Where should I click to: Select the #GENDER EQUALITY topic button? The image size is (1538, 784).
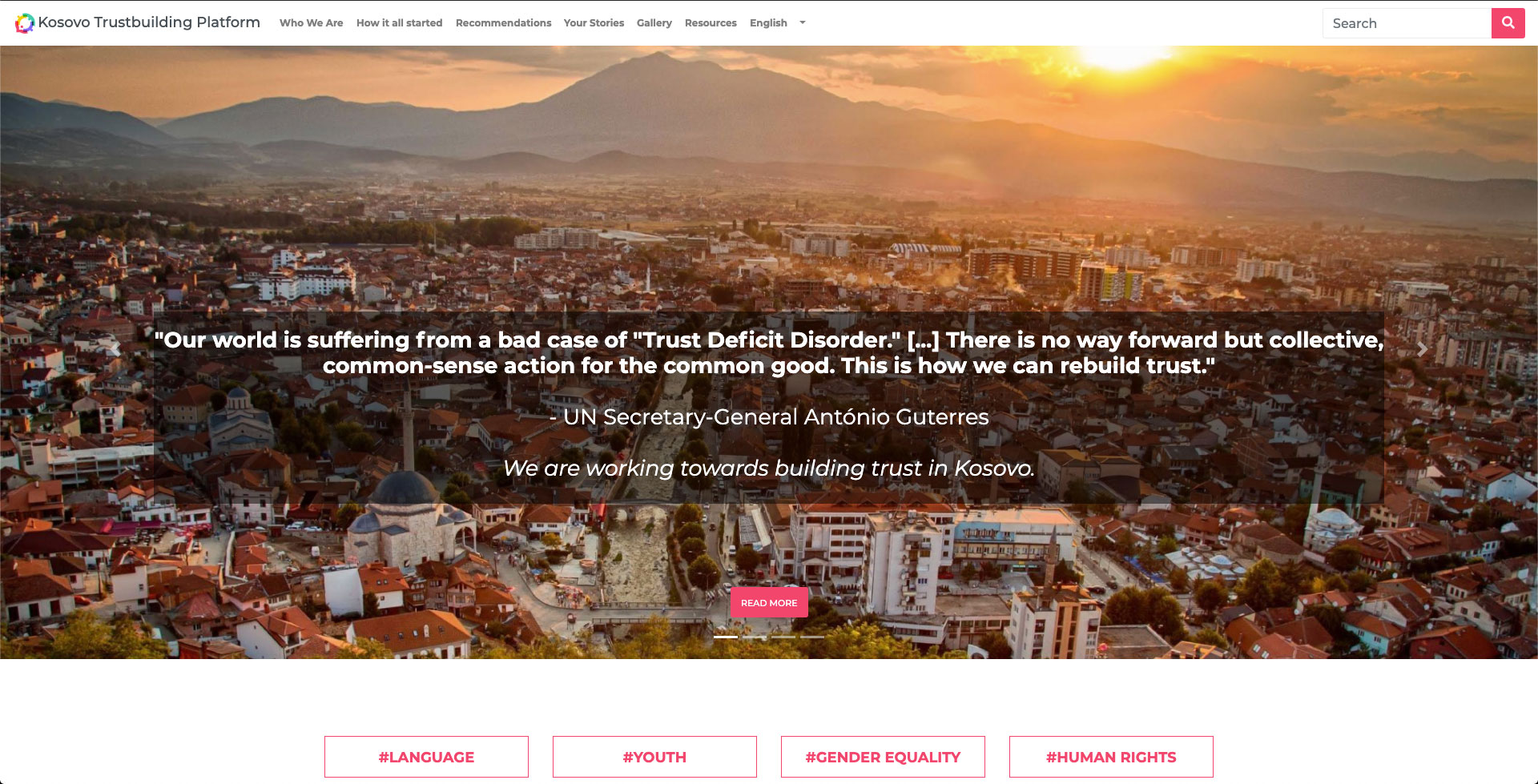[x=883, y=757]
